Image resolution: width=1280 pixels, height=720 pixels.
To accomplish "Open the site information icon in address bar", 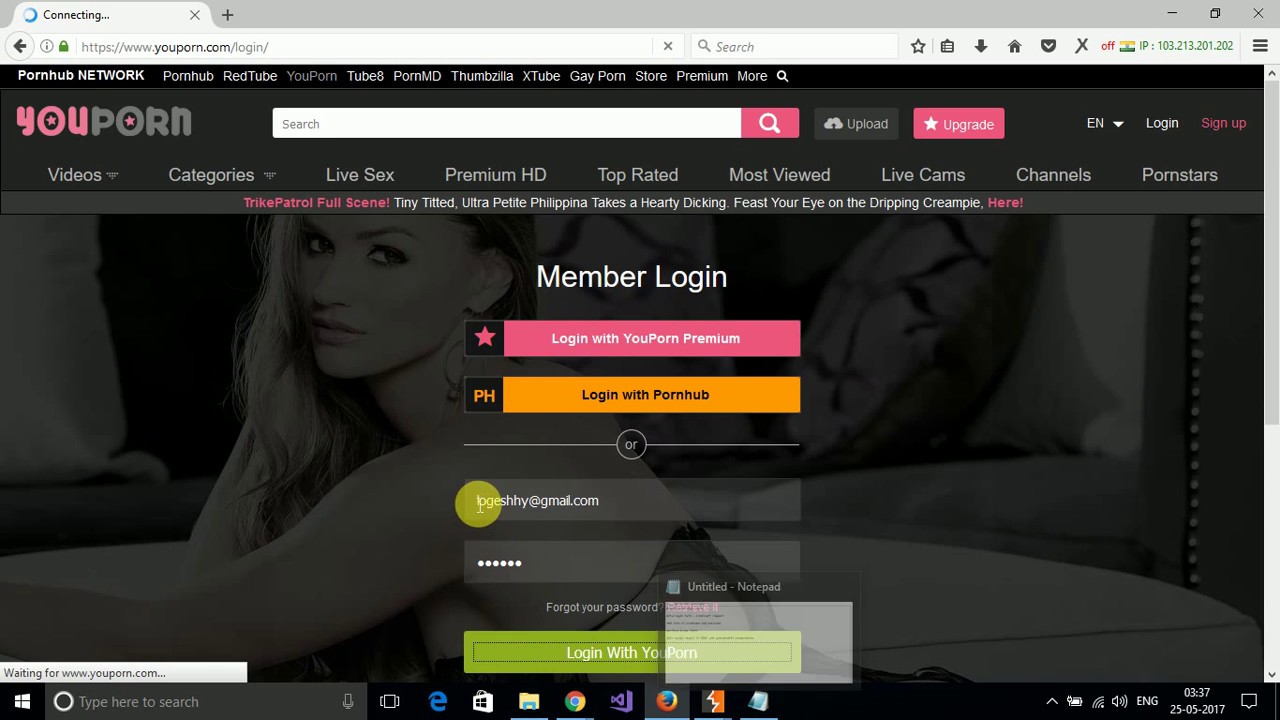I will 46,46.
